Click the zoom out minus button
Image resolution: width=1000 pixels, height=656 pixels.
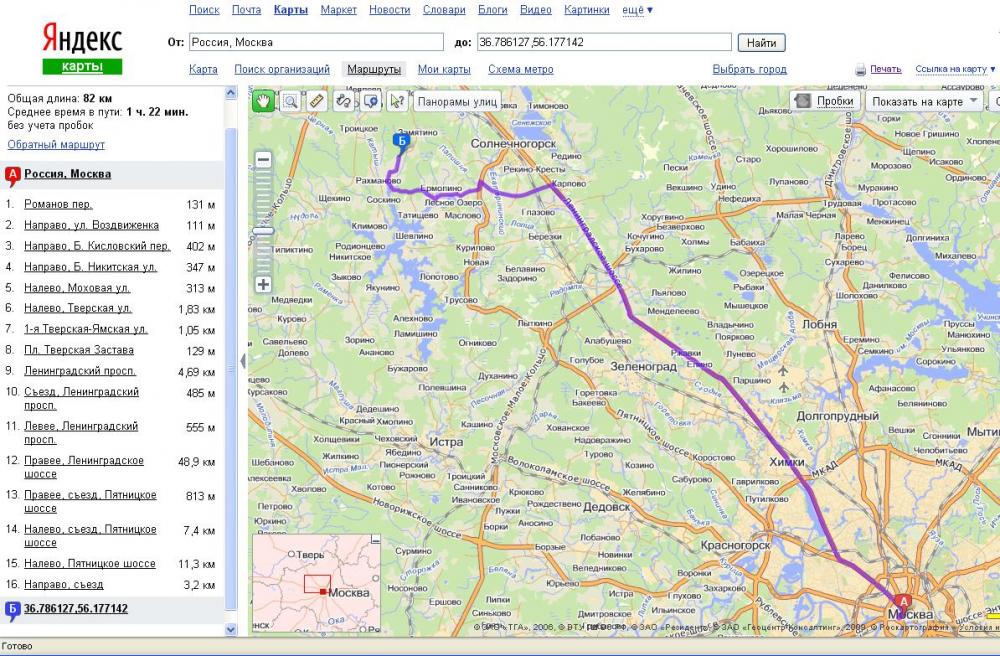[x=263, y=160]
